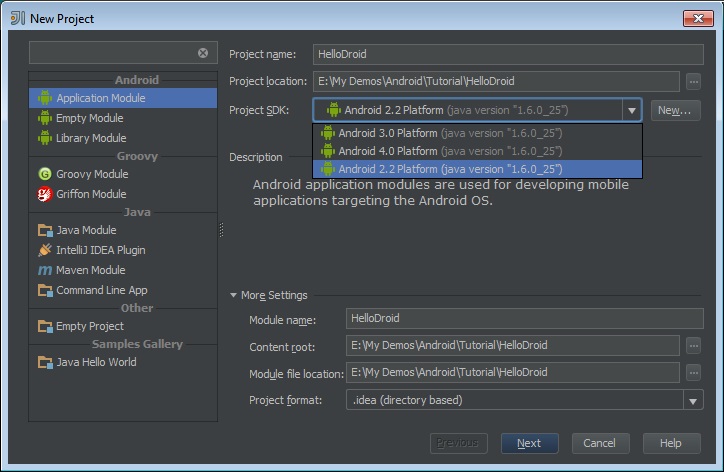The image size is (724, 472).
Task: Click the IntelliJ IDEA Plugin plug icon
Action: pyautogui.click(x=45, y=250)
